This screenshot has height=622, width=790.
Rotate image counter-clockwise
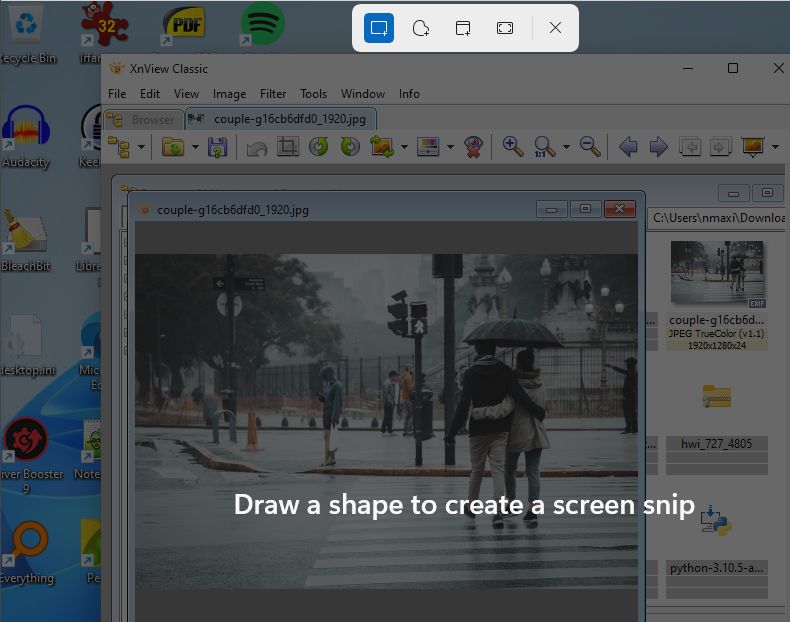[318, 147]
